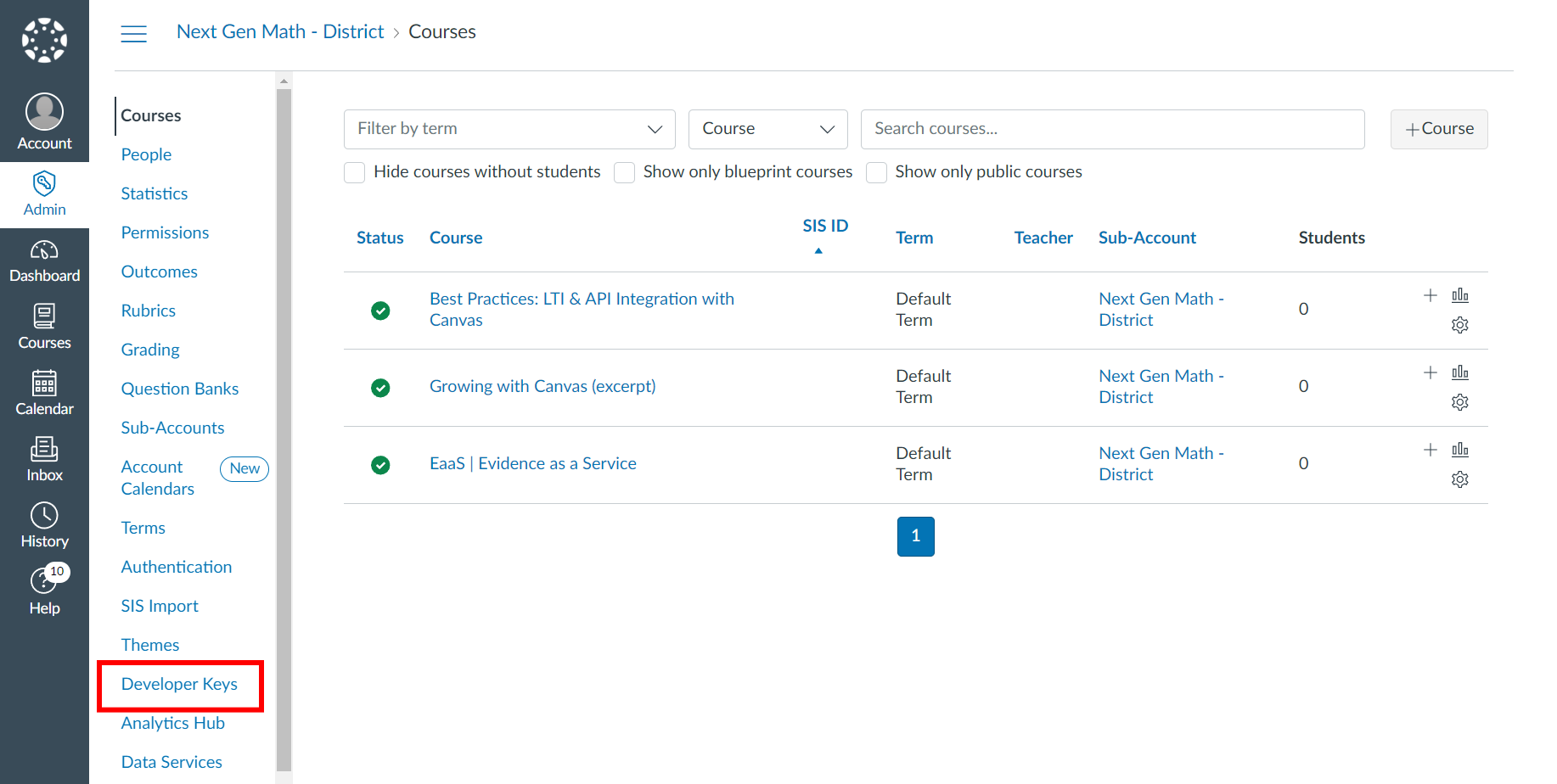Sort table by Term column header
This screenshot has height=784, width=1557.
(914, 238)
